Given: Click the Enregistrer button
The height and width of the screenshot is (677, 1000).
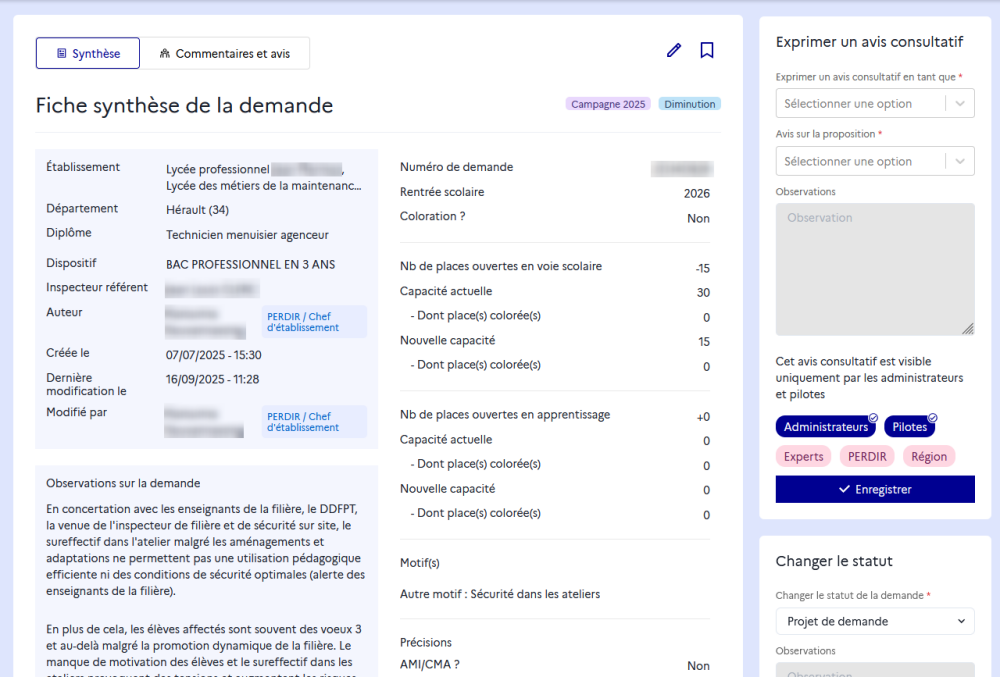Looking at the screenshot, I should tap(875, 489).
